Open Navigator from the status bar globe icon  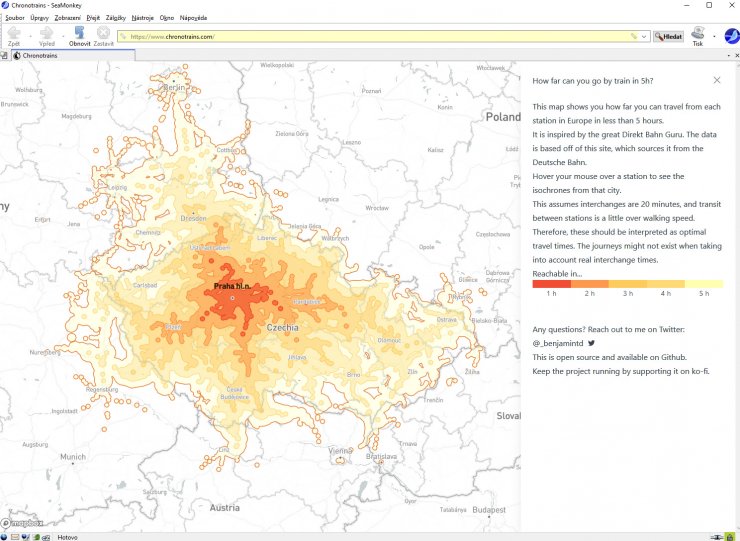[x=4, y=537]
